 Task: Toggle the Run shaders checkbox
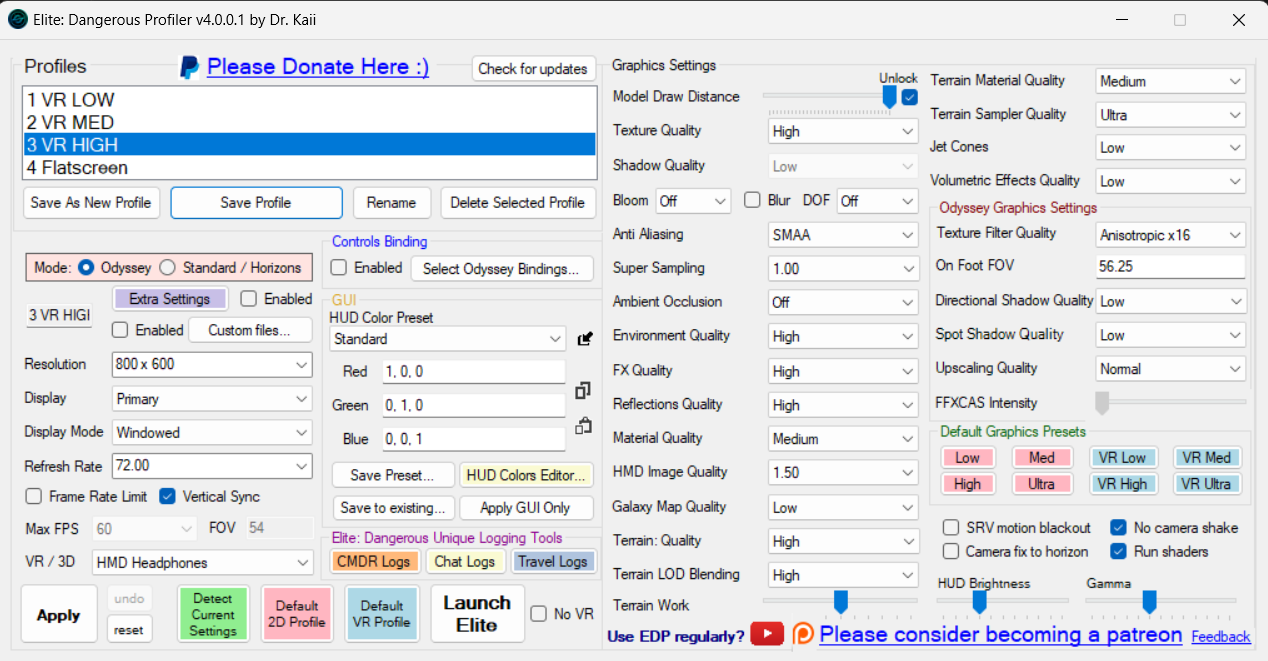tap(1118, 551)
